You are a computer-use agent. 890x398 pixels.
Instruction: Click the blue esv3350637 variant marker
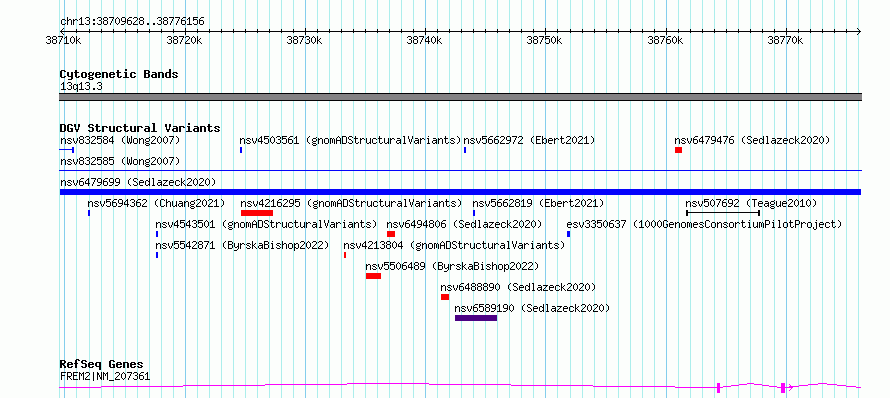tap(568, 234)
